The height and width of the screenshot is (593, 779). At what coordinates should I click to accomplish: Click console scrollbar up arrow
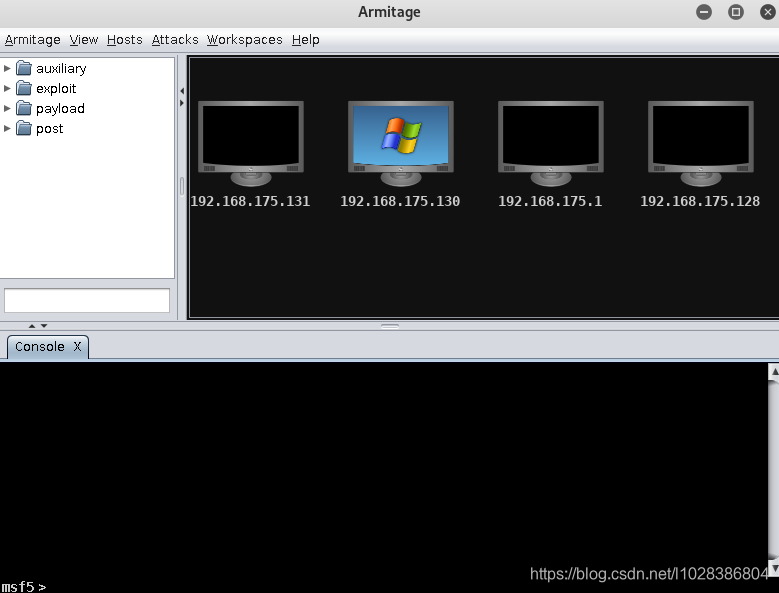[774, 371]
